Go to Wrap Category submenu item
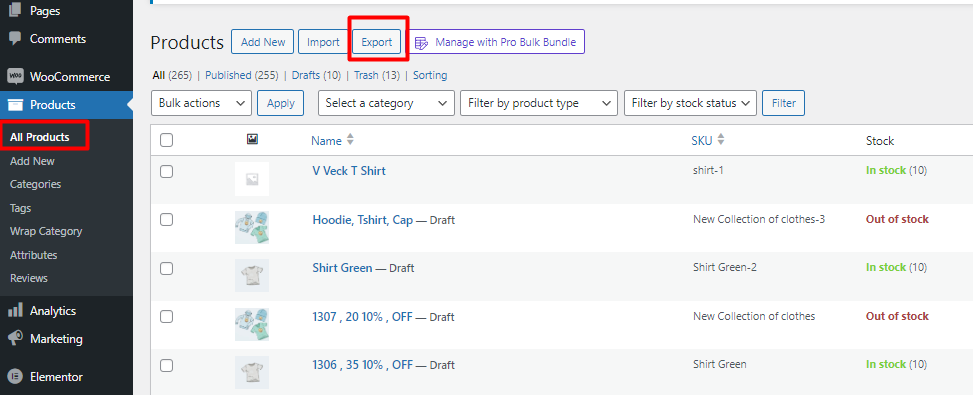 point(46,231)
